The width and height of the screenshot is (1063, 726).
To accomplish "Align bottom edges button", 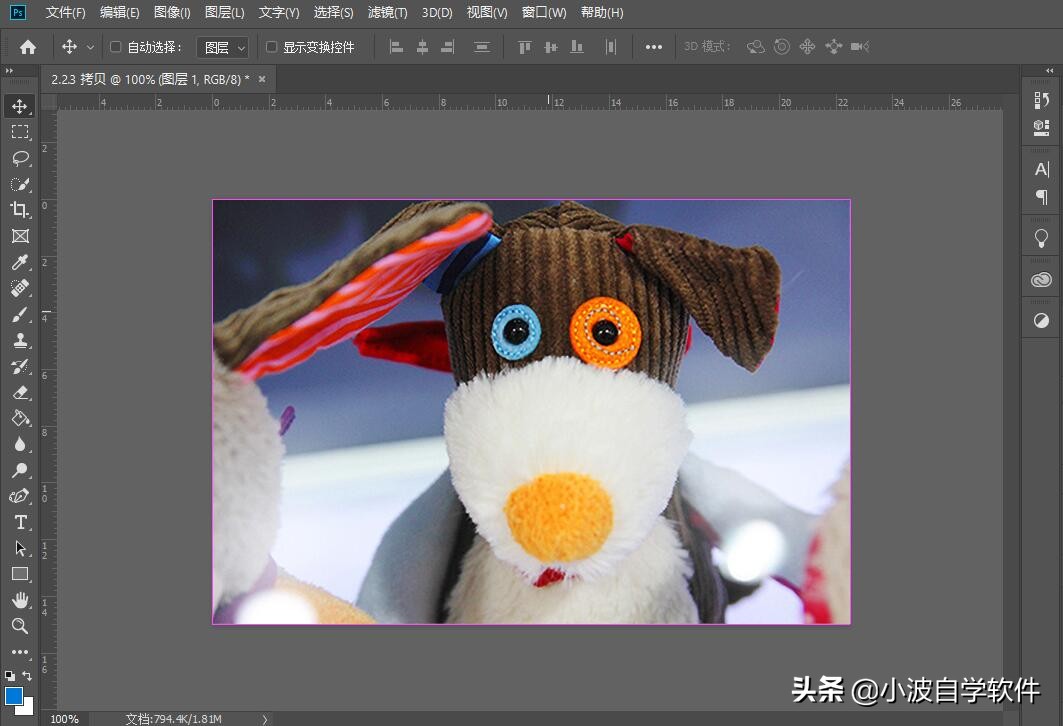I will (577, 47).
